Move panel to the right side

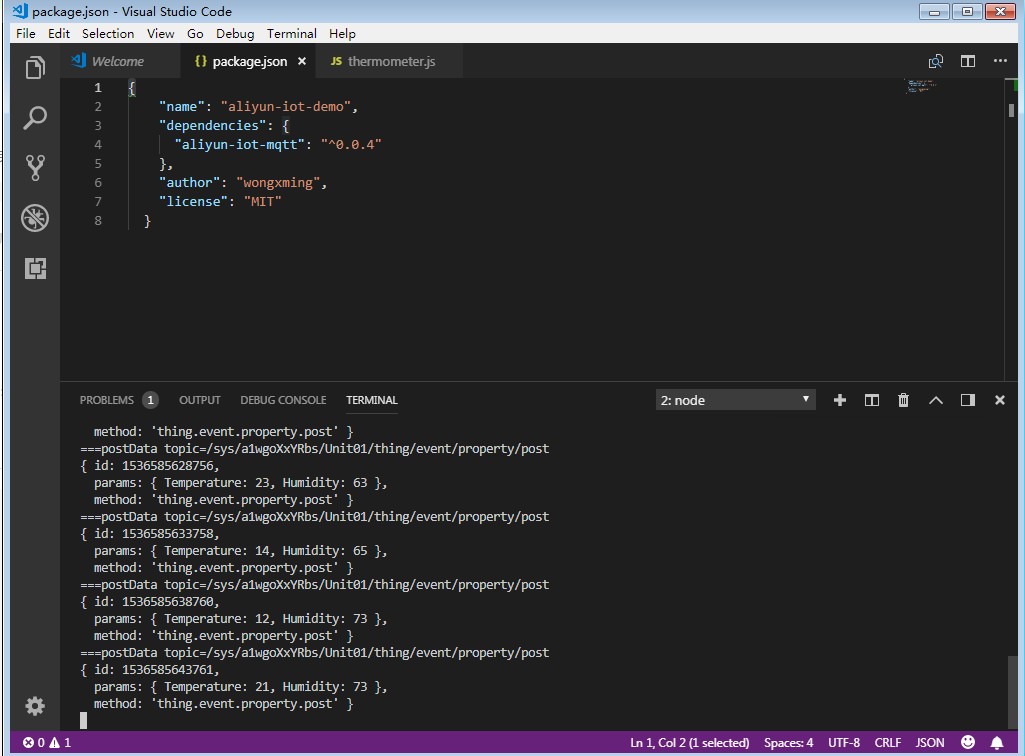coord(967,400)
